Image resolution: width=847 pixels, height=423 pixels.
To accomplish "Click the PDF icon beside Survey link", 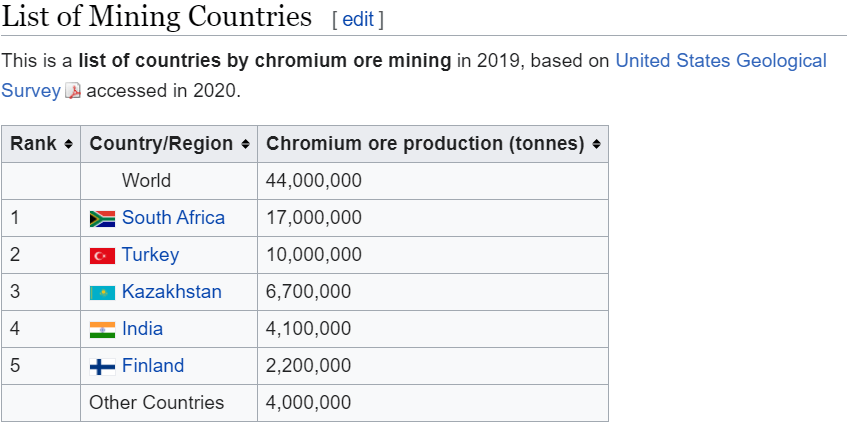I will (73, 91).
